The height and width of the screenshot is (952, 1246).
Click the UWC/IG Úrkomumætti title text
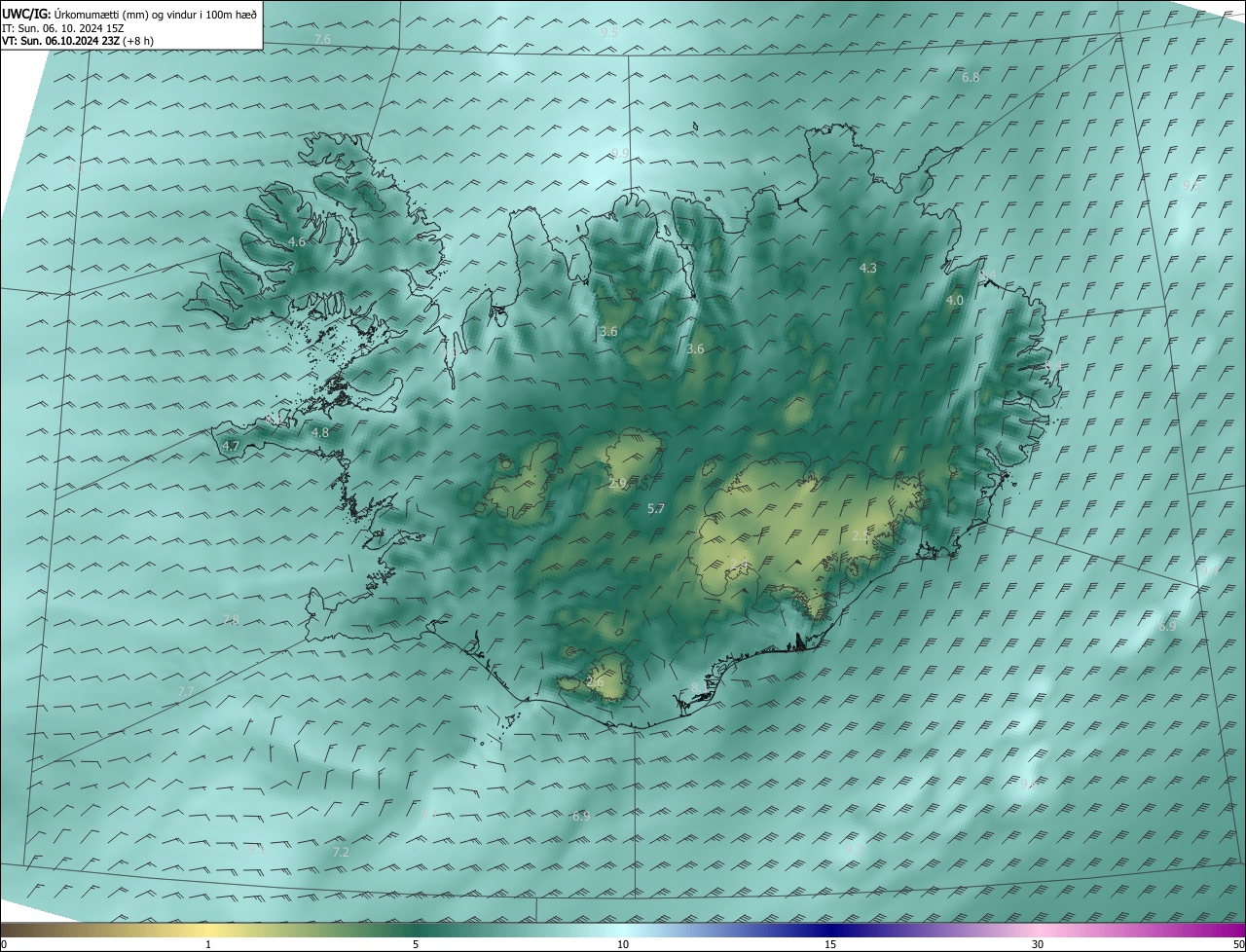(x=130, y=13)
